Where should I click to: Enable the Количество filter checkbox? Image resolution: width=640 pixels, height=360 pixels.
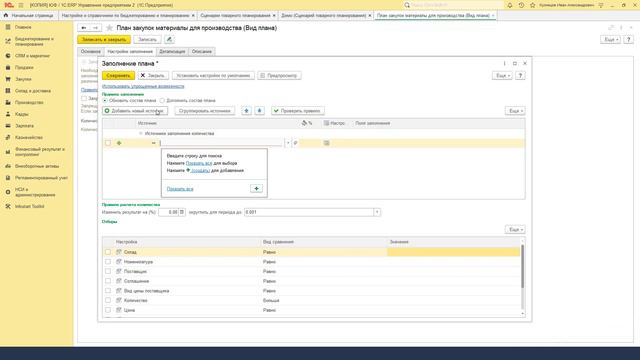point(108,300)
